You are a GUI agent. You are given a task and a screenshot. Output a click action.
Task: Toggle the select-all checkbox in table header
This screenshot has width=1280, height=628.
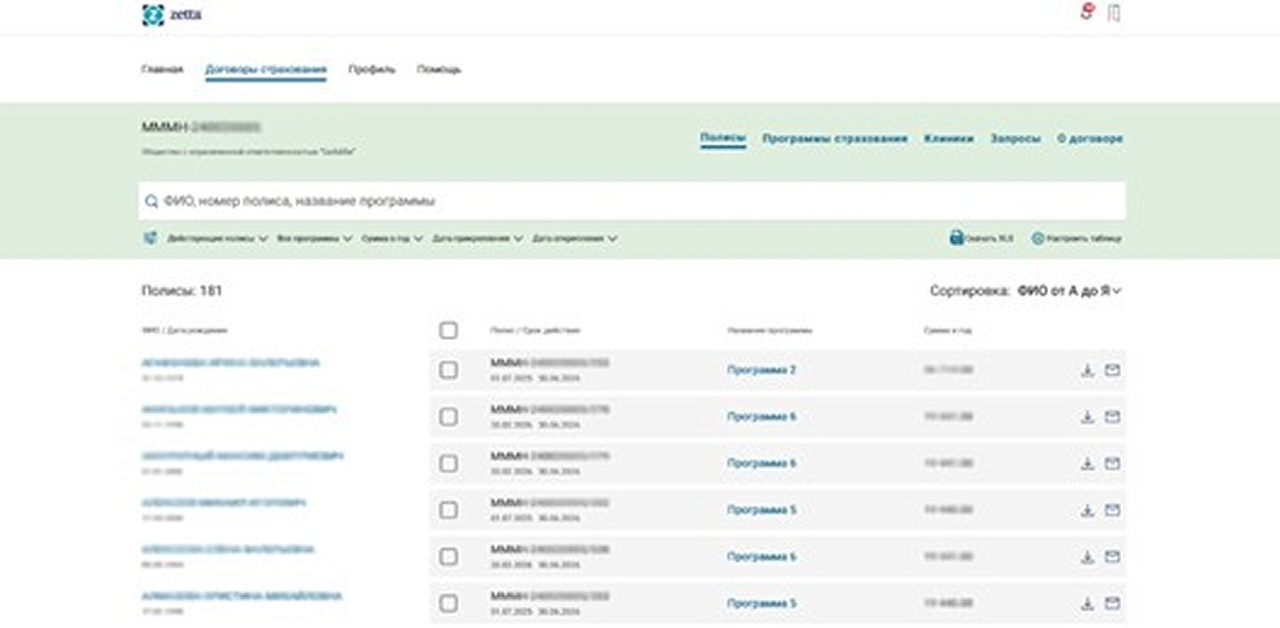coord(448,330)
